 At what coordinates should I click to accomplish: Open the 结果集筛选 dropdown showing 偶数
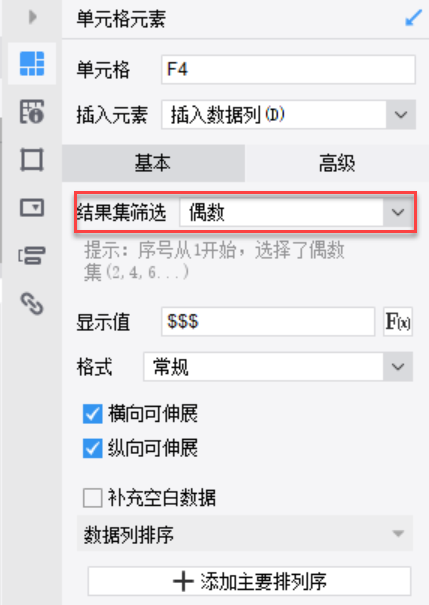click(x=296, y=212)
